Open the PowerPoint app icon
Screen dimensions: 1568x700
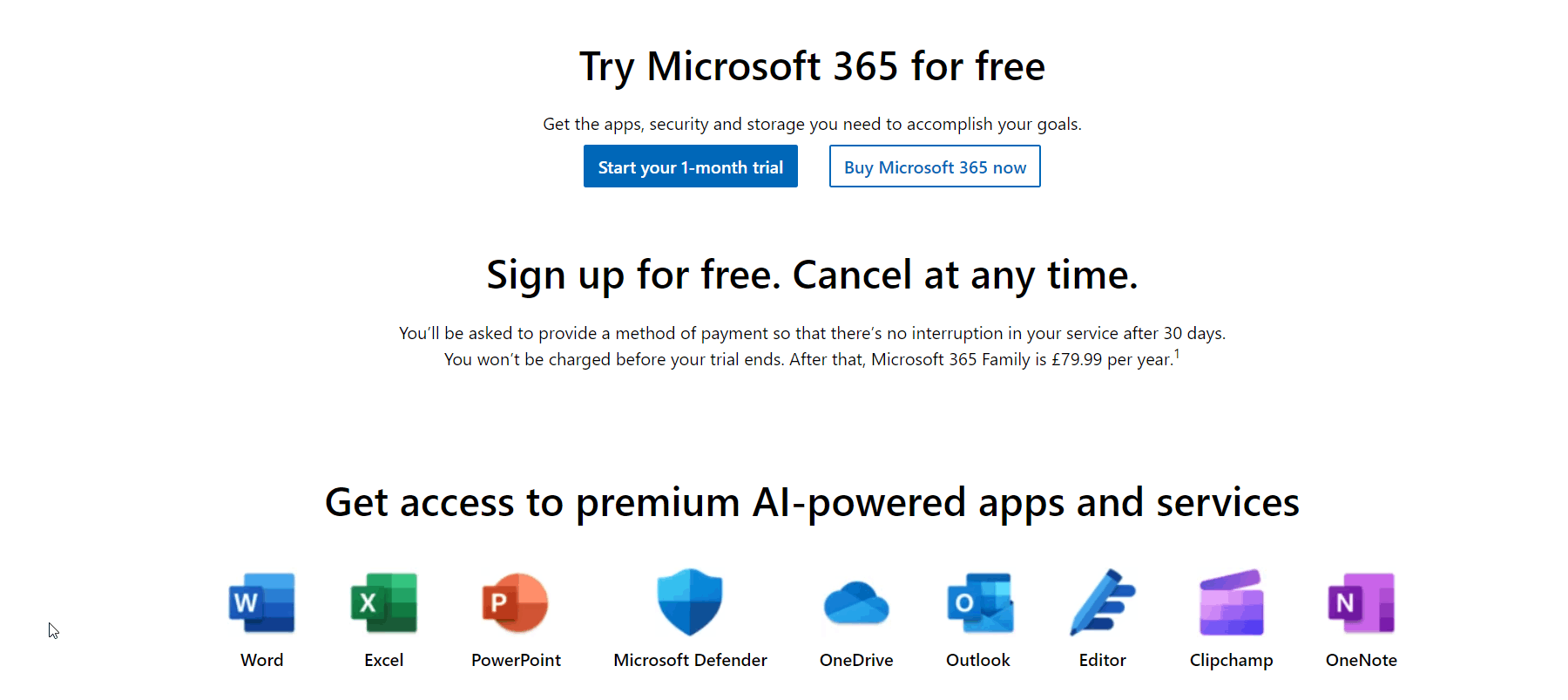pyautogui.click(x=516, y=602)
